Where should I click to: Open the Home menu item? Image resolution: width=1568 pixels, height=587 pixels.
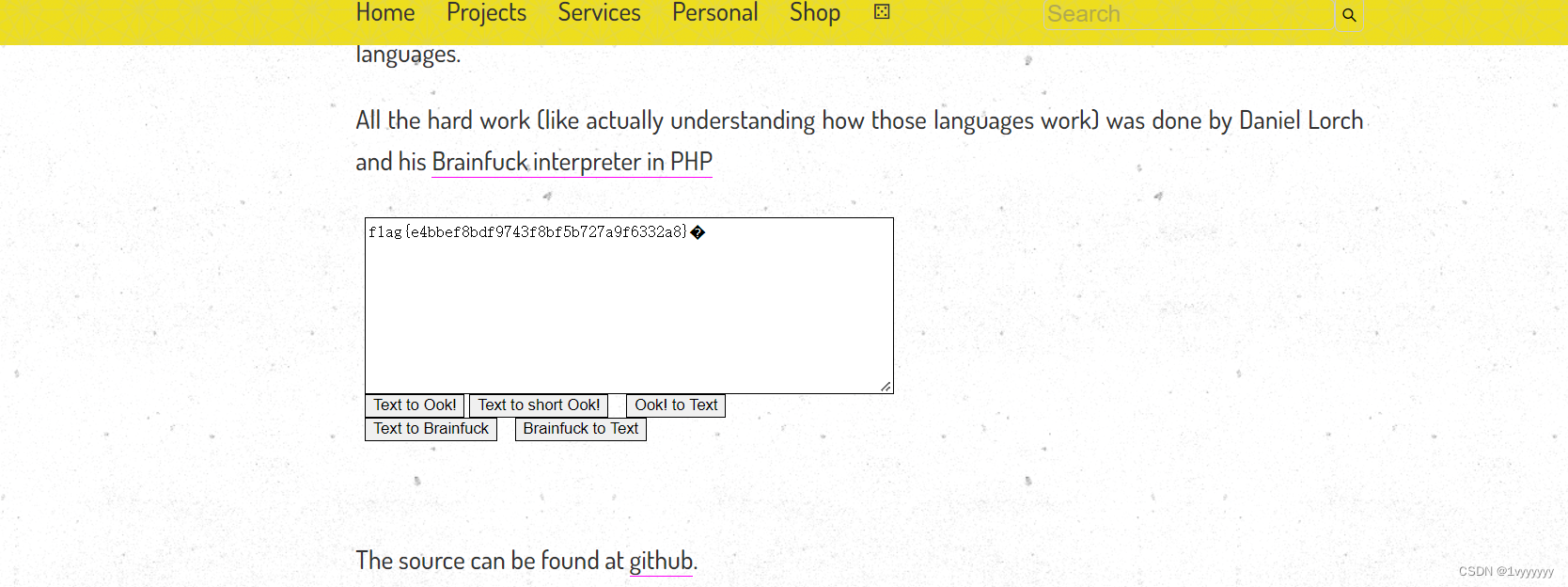(385, 13)
